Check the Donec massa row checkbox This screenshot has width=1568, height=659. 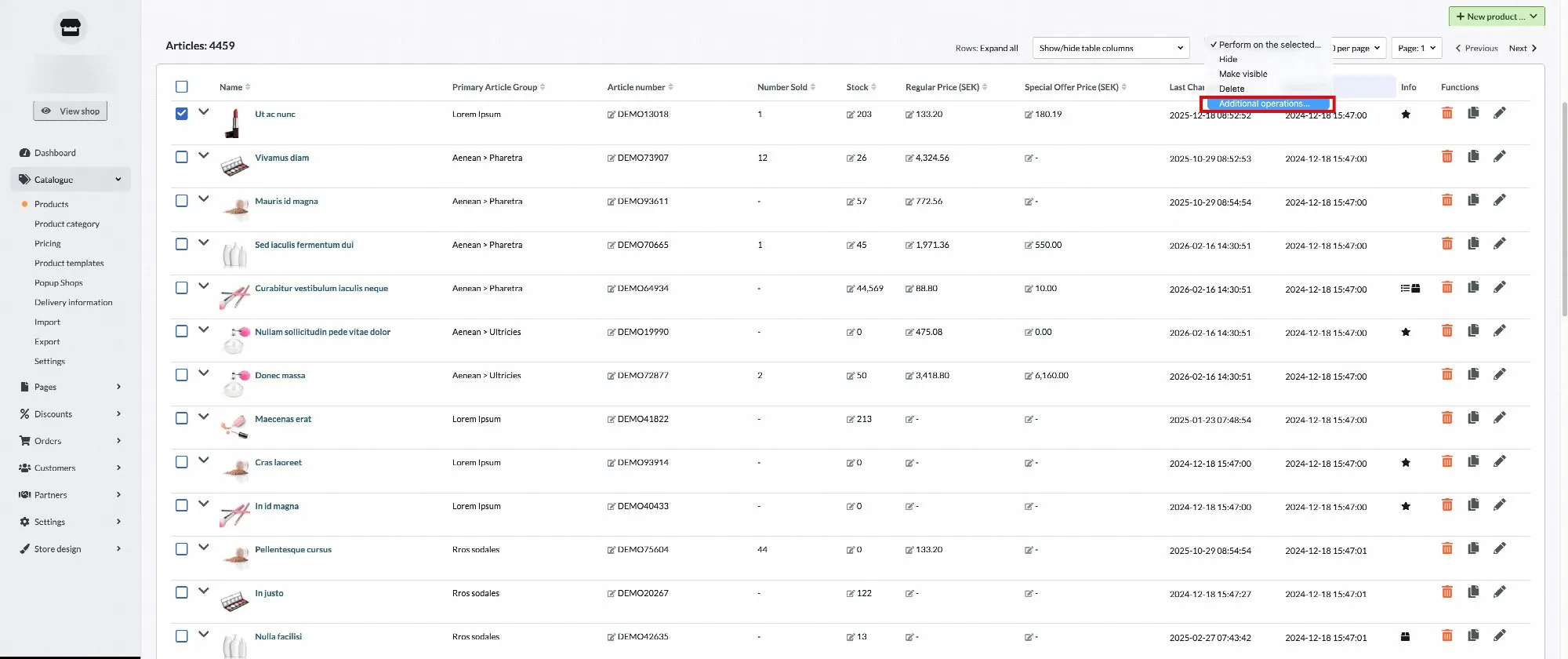point(182,374)
